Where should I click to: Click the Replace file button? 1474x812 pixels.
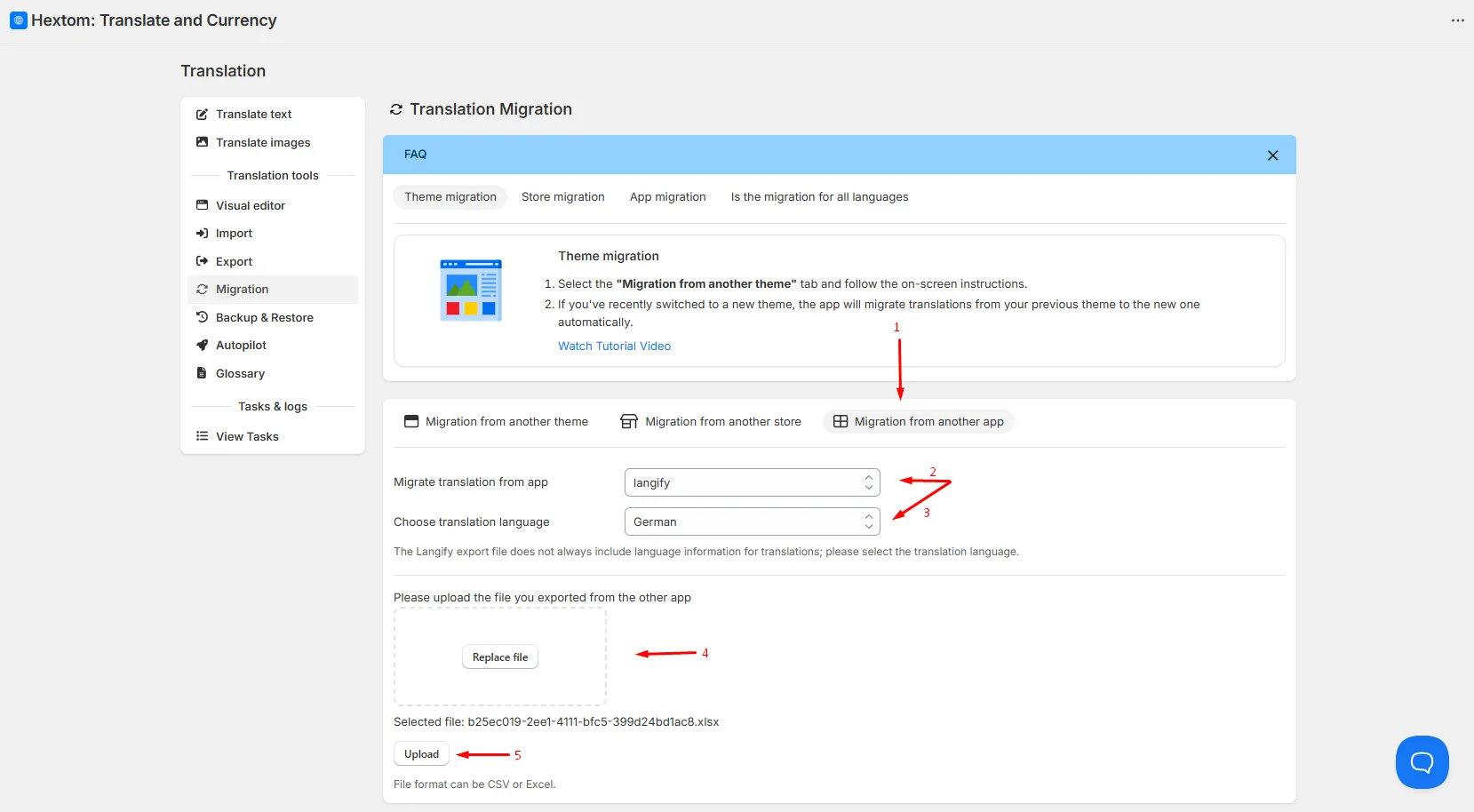(x=500, y=657)
